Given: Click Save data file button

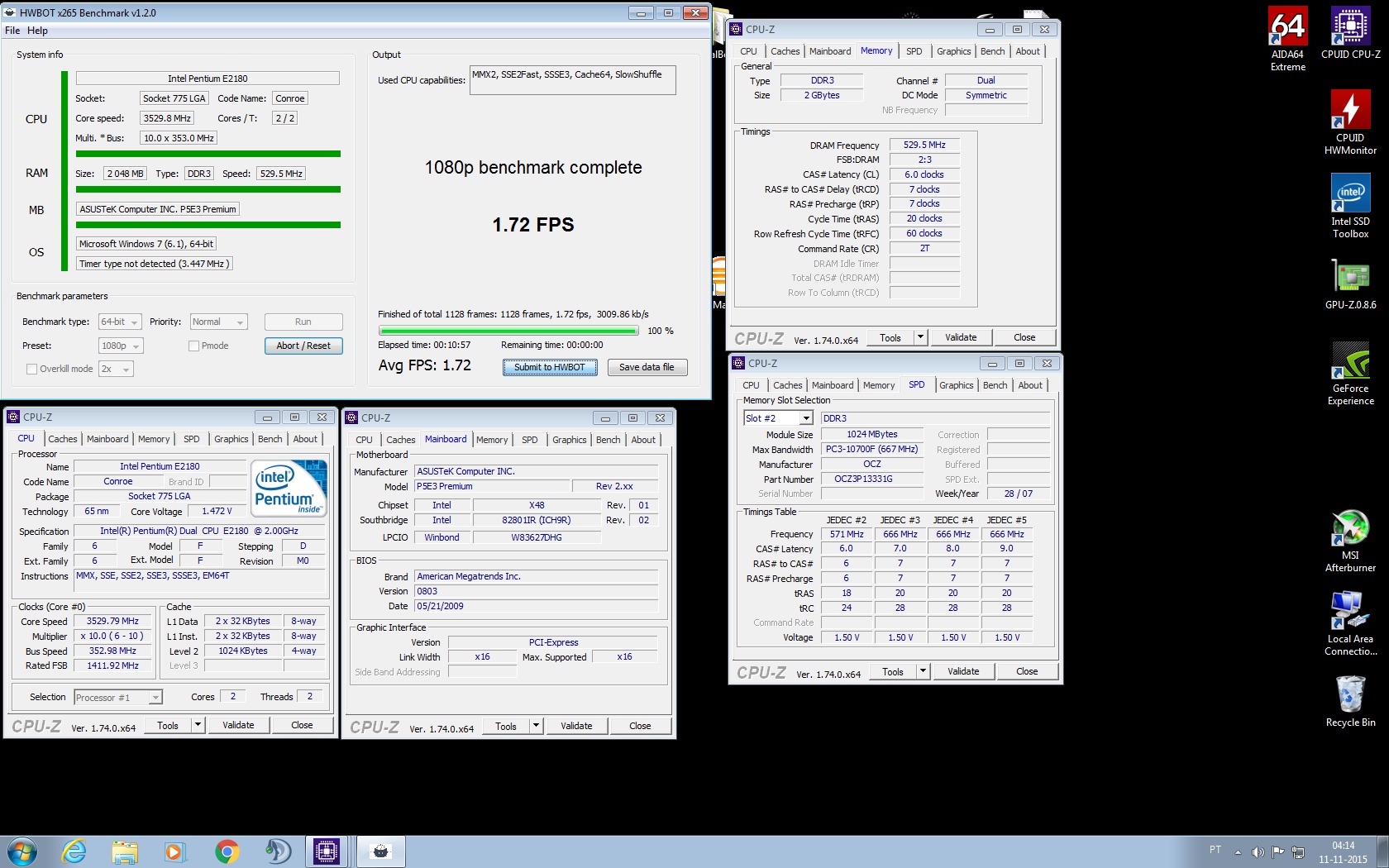Looking at the screenshot, I should click(647, 367).
